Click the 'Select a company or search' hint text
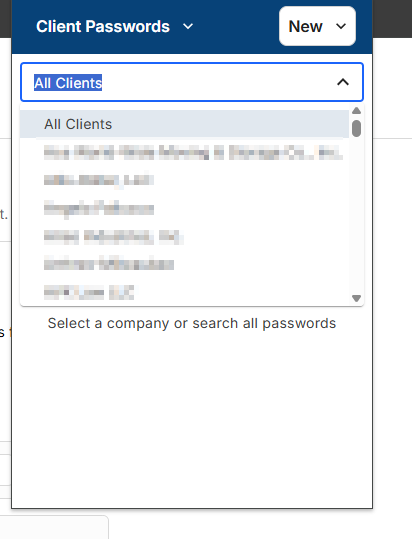Image resolution: width=412 pixels, height=539 pixels. 192,323
